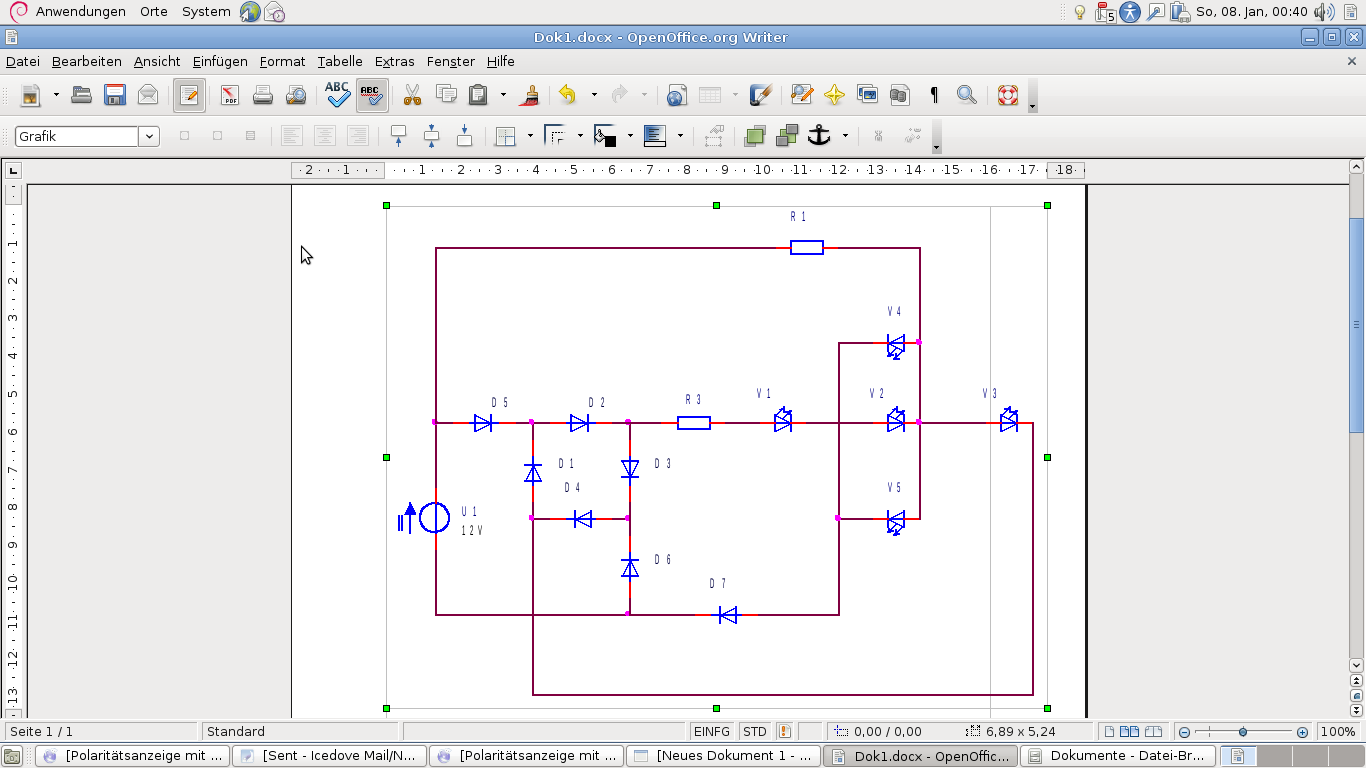This screenshot has width=1366, height=768.
Task: Click the Bring to Front icon
Action: coord(755,136)
